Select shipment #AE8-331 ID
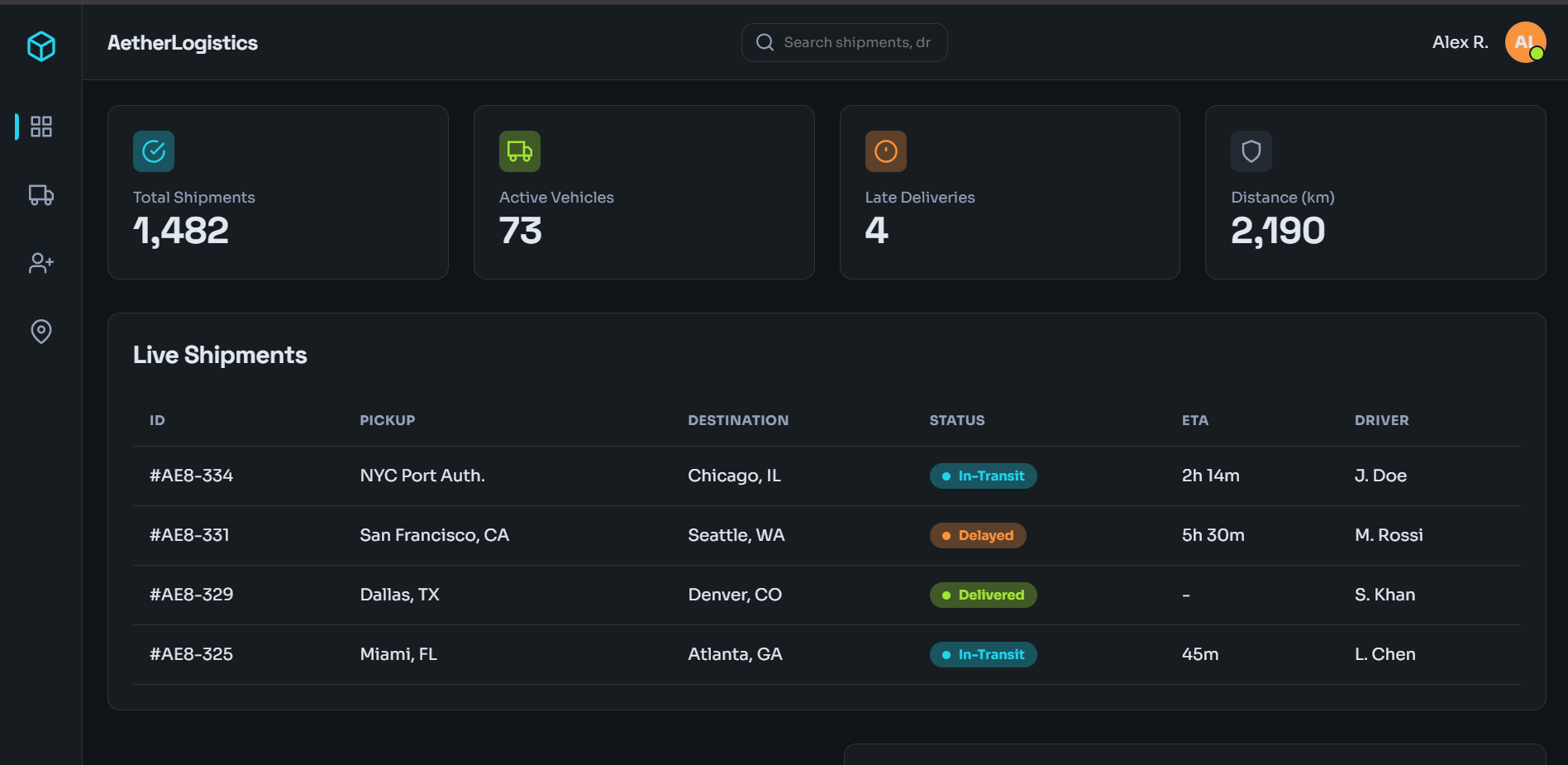 tap(189, 535)
